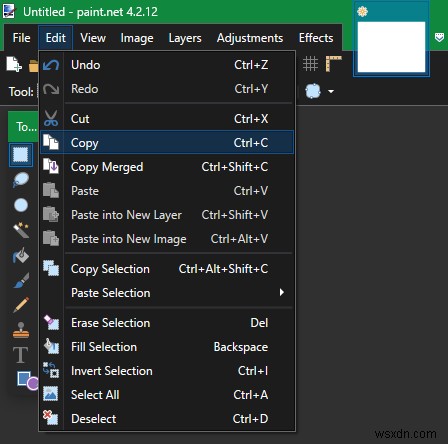Choose Invert Selection menu entry
The image size is (448, 444).
(167, 371)
